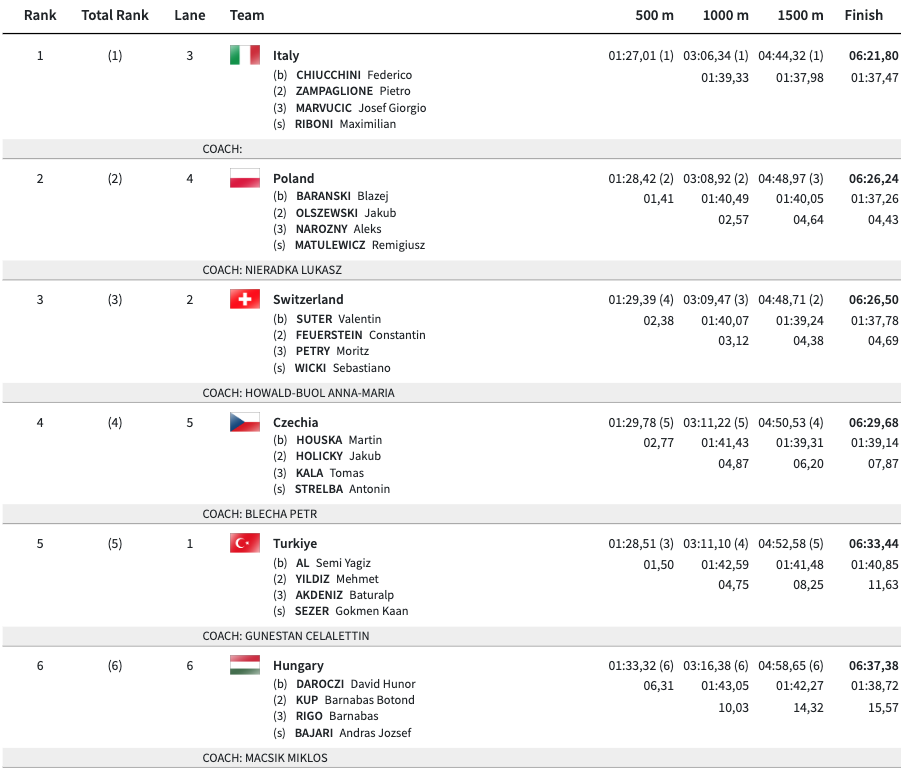This screenshot has width=905, height=773.
Task: Click the Finish column header
Action: 863,15
